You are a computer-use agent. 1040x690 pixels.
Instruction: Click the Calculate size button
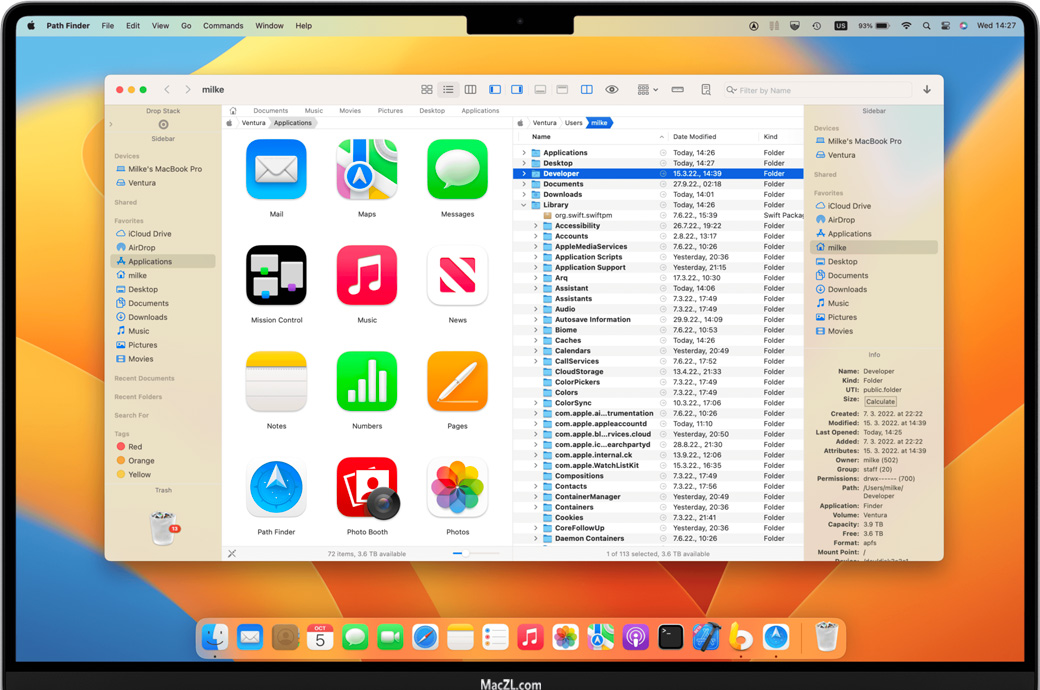[880, 401]
